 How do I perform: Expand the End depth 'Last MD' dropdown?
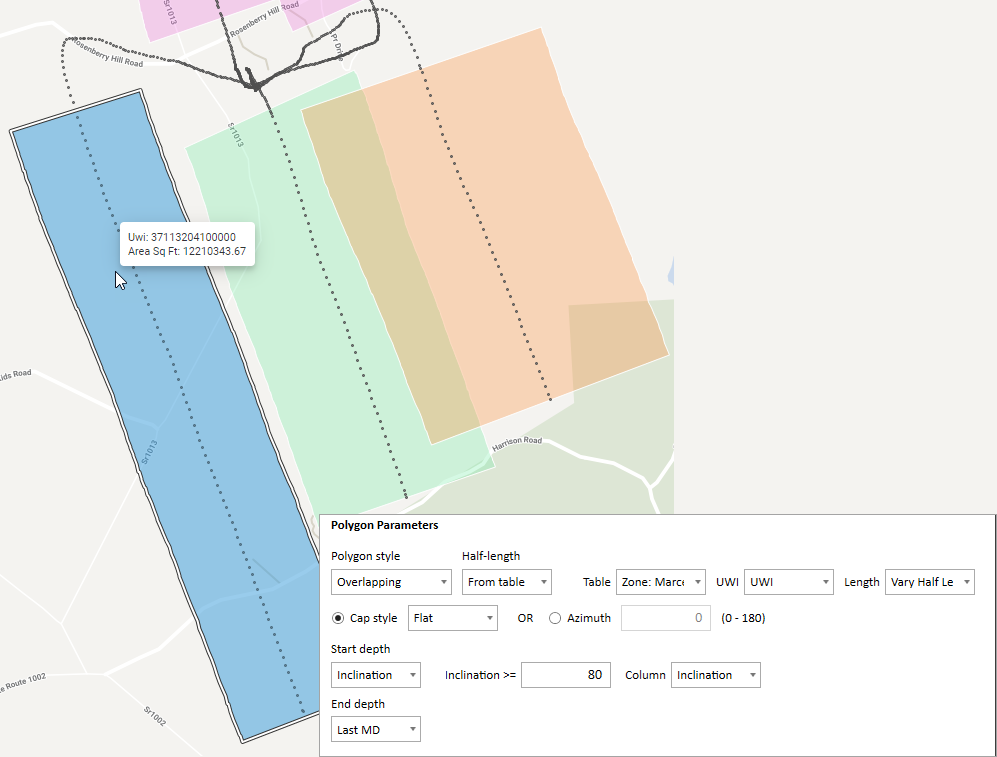(375, 730)
